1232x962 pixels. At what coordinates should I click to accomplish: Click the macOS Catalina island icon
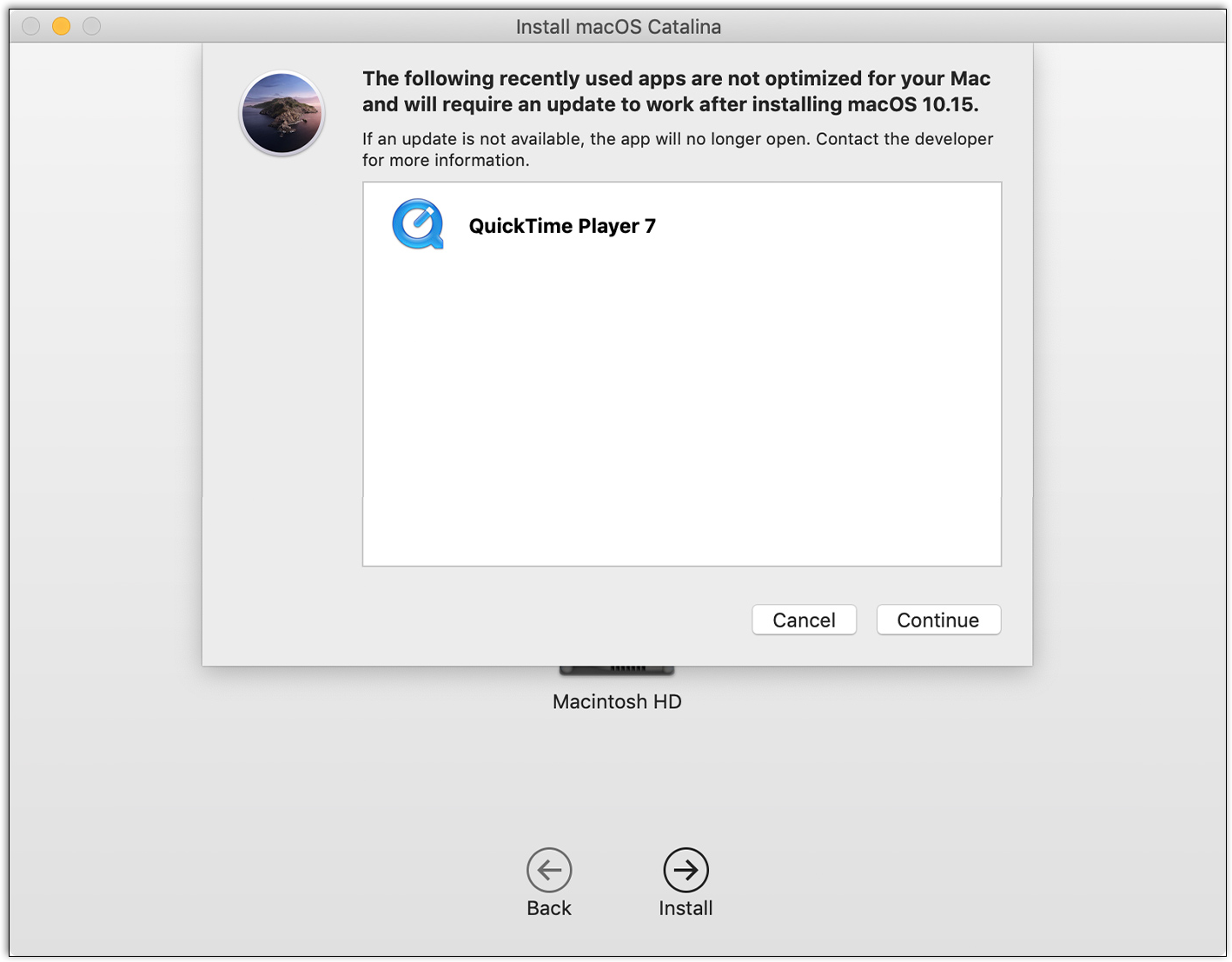tap(282, 113)
